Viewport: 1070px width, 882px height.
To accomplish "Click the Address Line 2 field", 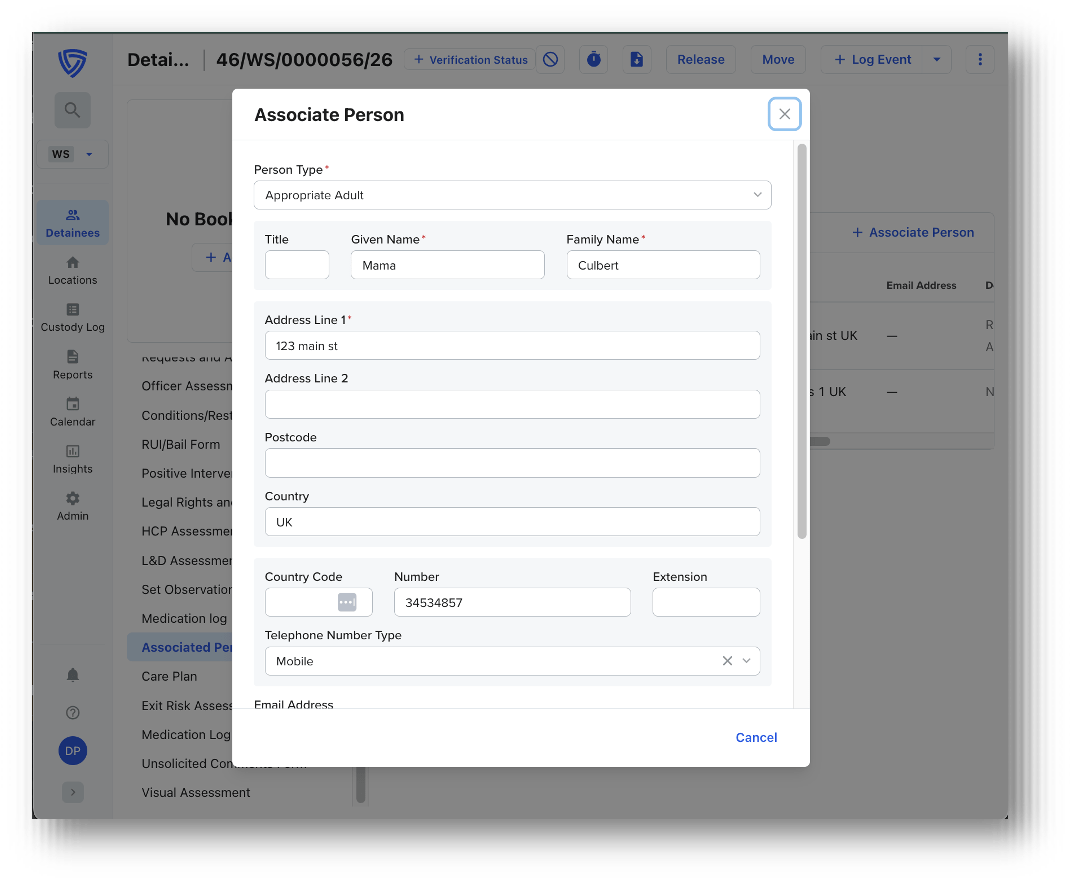I will coord(512,405).
